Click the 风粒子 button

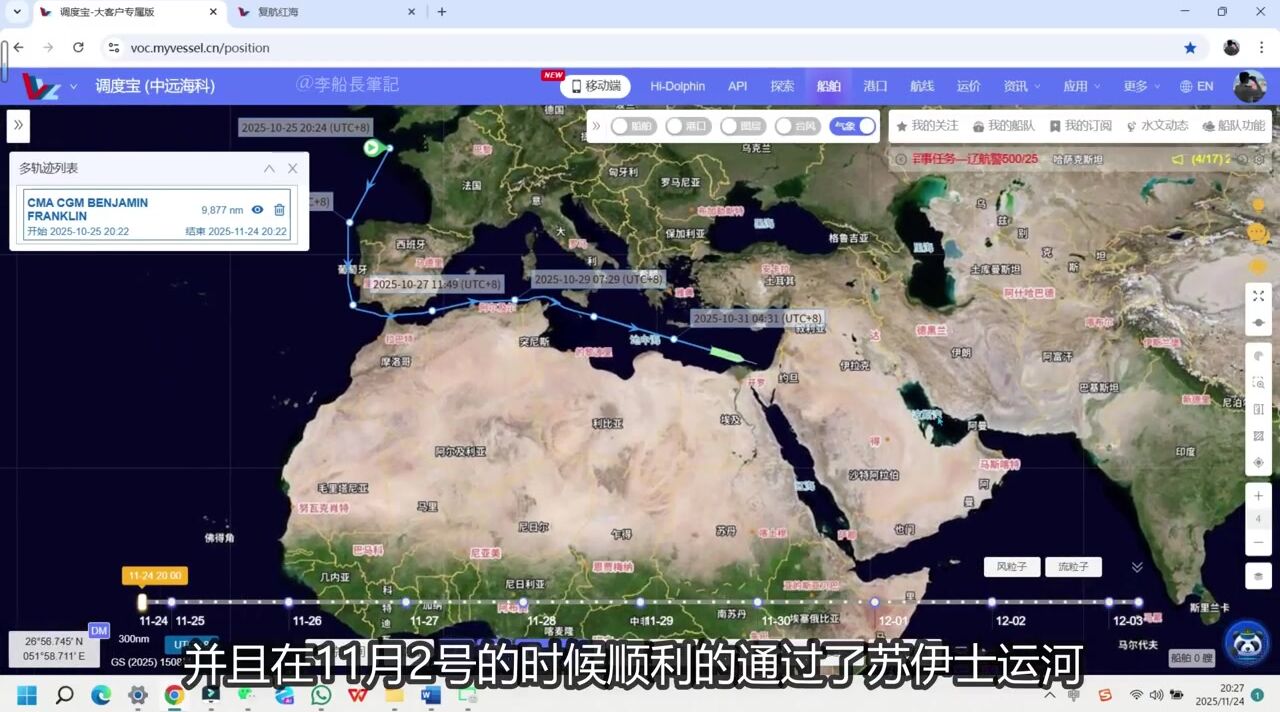[1011, 567]
